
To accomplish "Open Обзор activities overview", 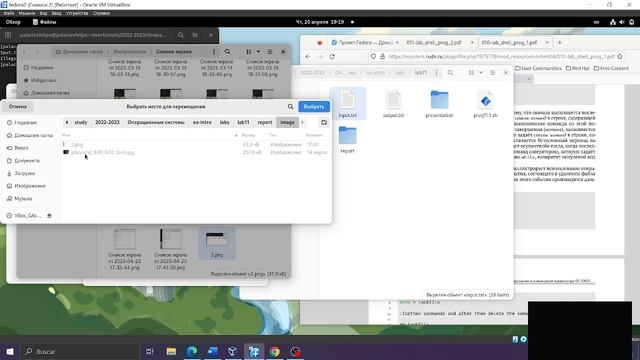I will pyautogui.click(x=13, y=22).
